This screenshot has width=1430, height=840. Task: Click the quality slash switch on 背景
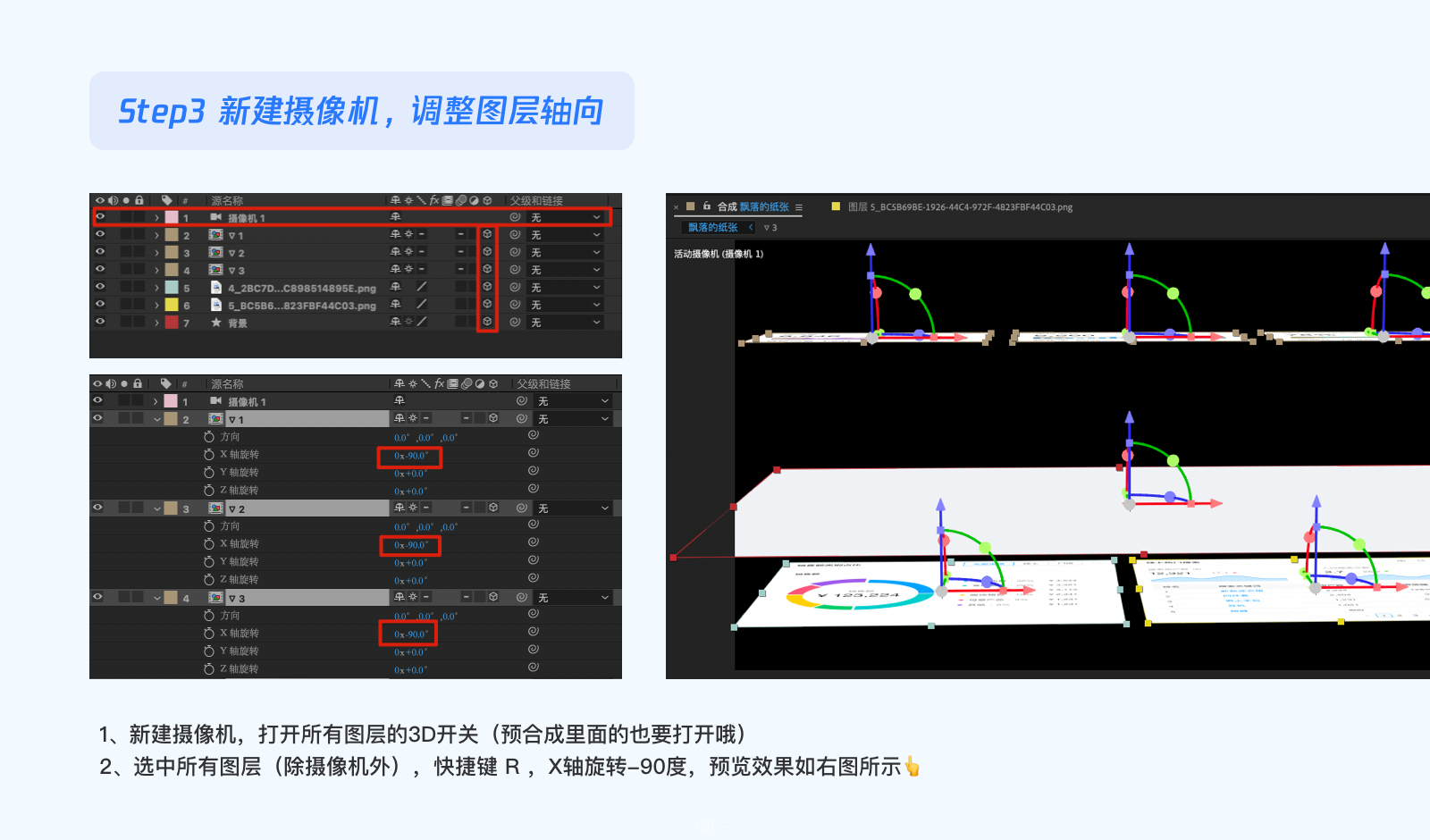[422, 322]
